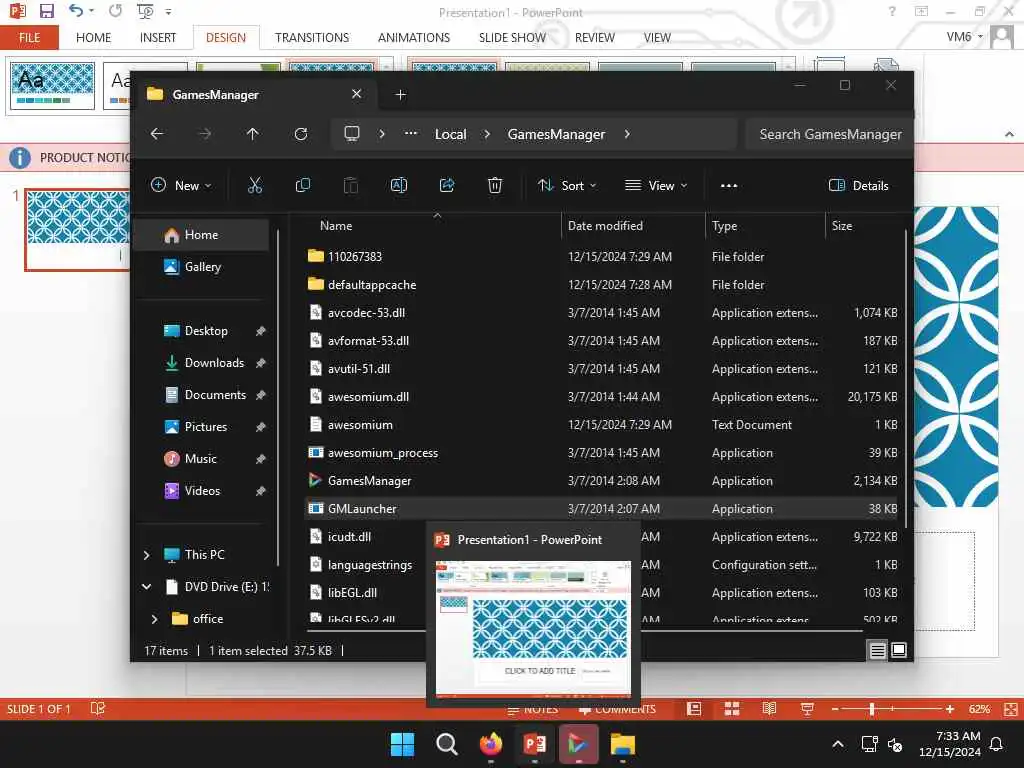Open the New dropdown in File Explorer
This screenshot has width=1024, height=768.
click(x=182, y=185)
